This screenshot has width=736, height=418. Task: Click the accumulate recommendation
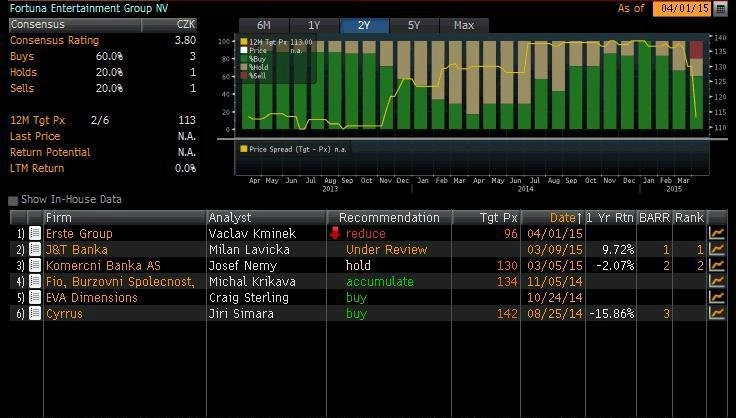click(x=380, y=281)
